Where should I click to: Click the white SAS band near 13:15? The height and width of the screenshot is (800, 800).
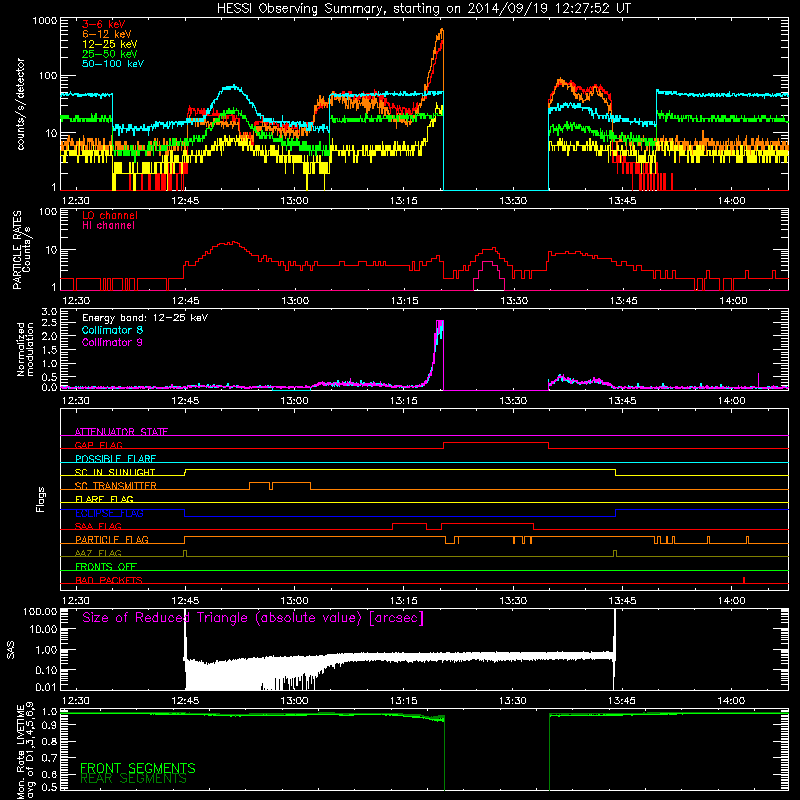coord(403,657)
